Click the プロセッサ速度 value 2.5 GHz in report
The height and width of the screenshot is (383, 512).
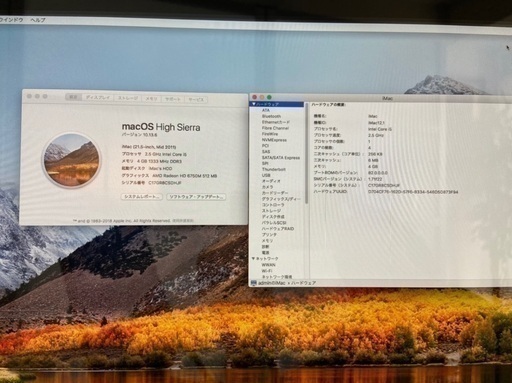[x=376, y=135]
